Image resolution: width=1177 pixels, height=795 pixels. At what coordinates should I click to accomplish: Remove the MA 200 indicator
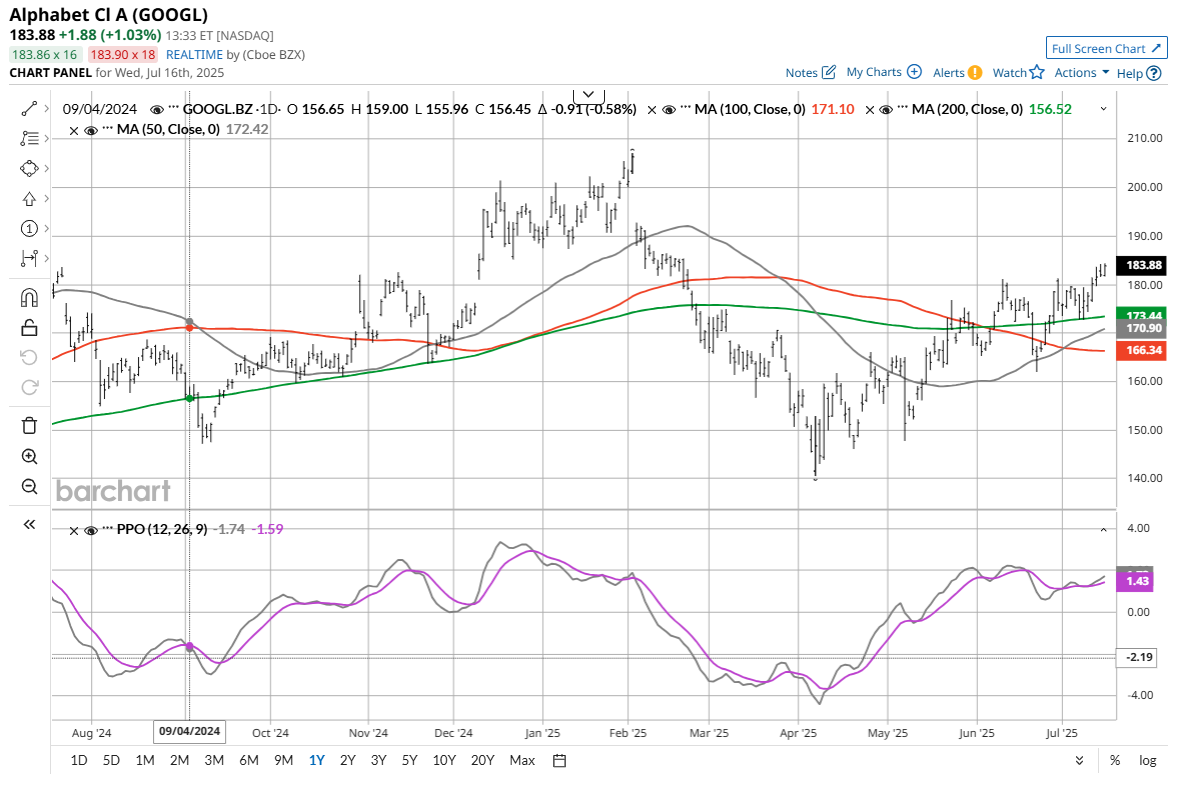click(x=870, y=110)
